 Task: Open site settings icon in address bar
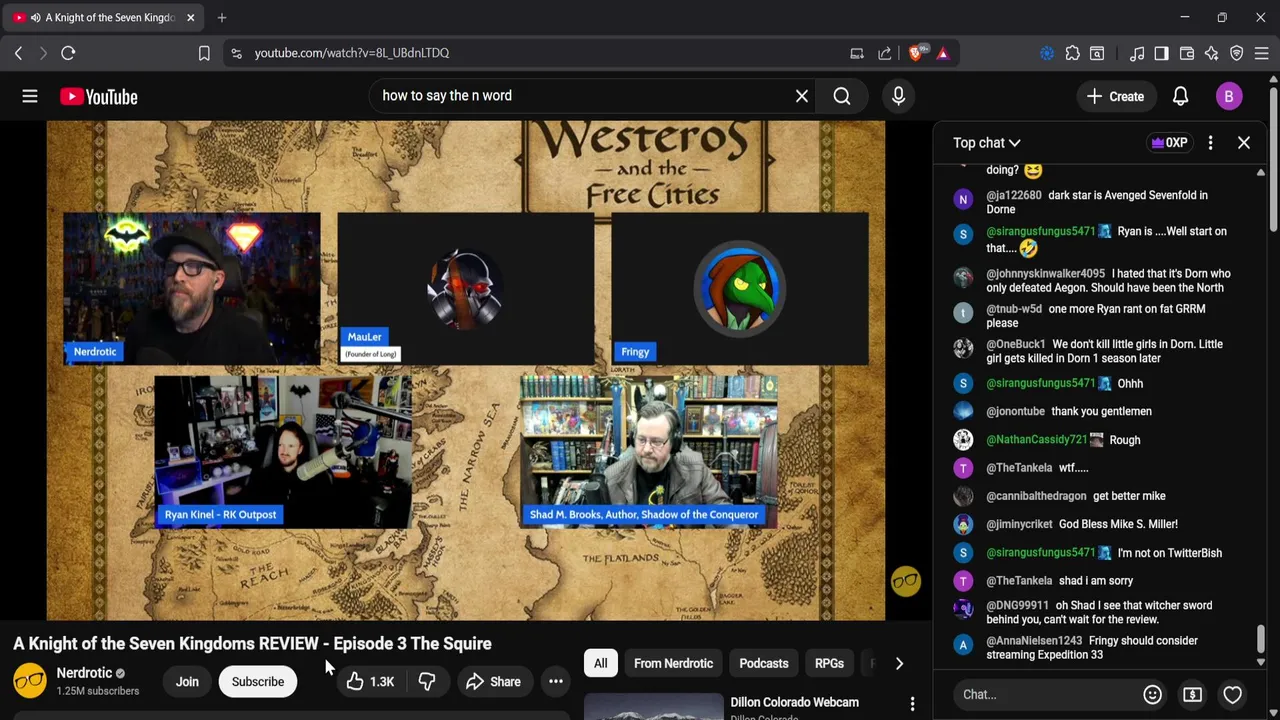(236, 53)
